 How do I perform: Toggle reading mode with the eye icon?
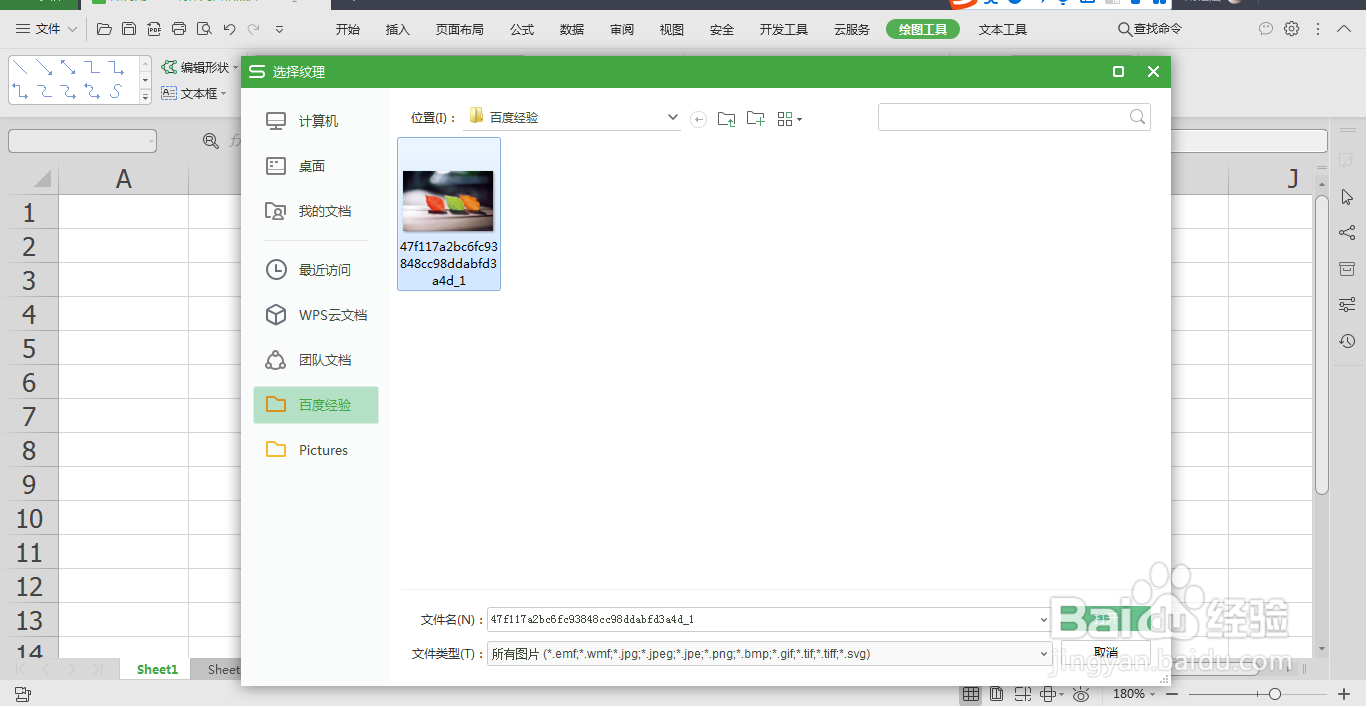click(1081, 693)
